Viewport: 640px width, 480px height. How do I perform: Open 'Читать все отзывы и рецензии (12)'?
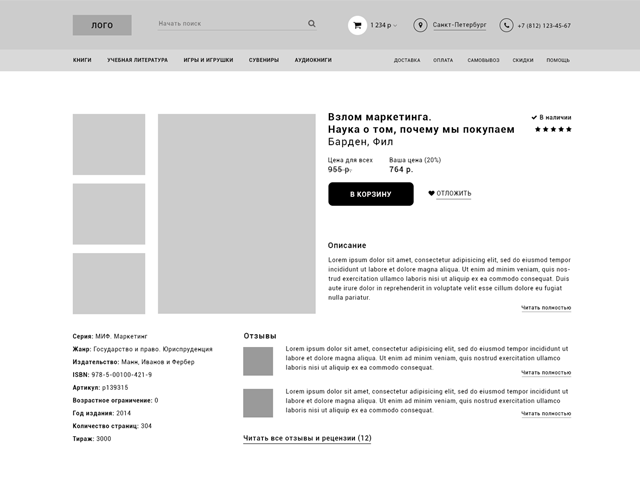307,438
